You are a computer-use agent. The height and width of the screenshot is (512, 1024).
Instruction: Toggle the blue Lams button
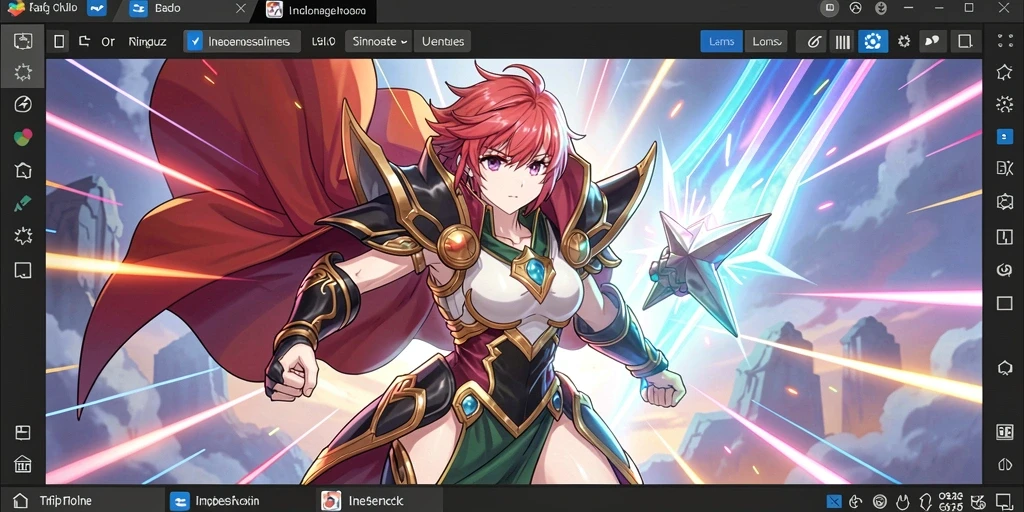pyautogui.click(x=721, y=42)
